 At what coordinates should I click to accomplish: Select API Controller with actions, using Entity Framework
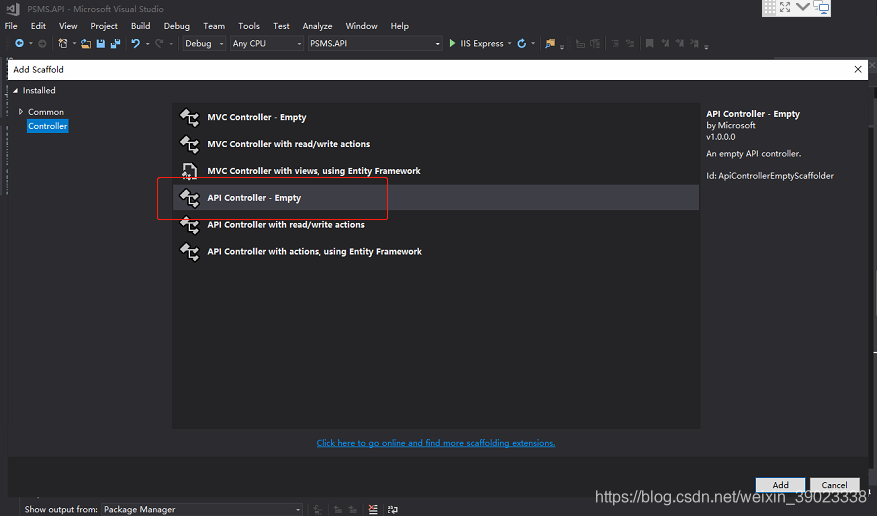(436, 252)
